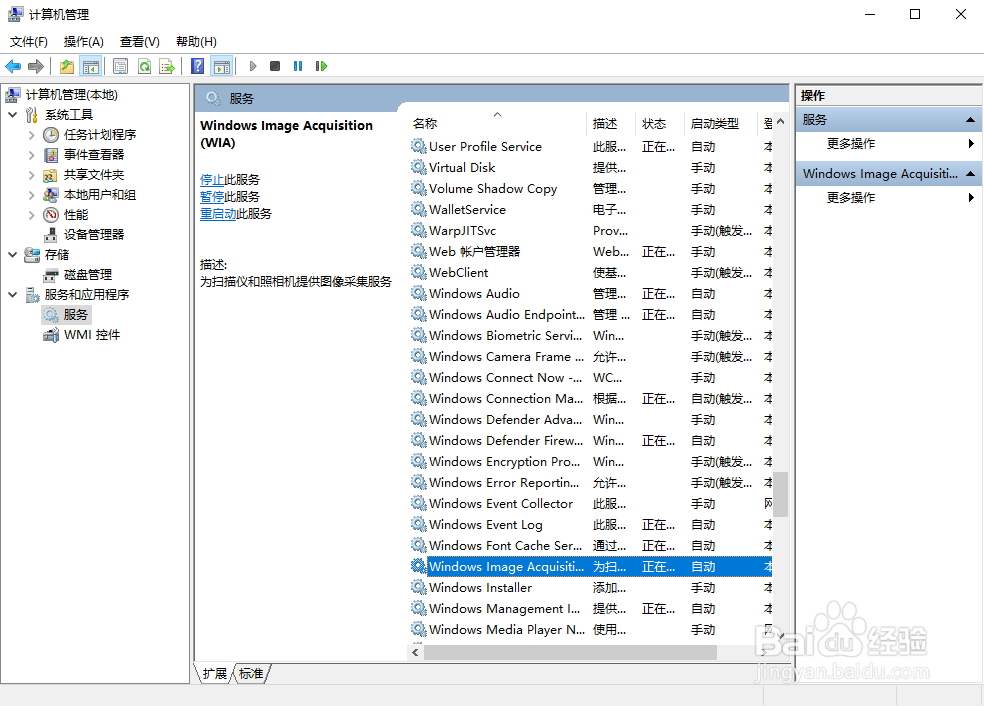Image resolution: width=984 pixels, height=706 pixels.
Task: Open 设备管理器 in the tree
Action: click(94, 235)
